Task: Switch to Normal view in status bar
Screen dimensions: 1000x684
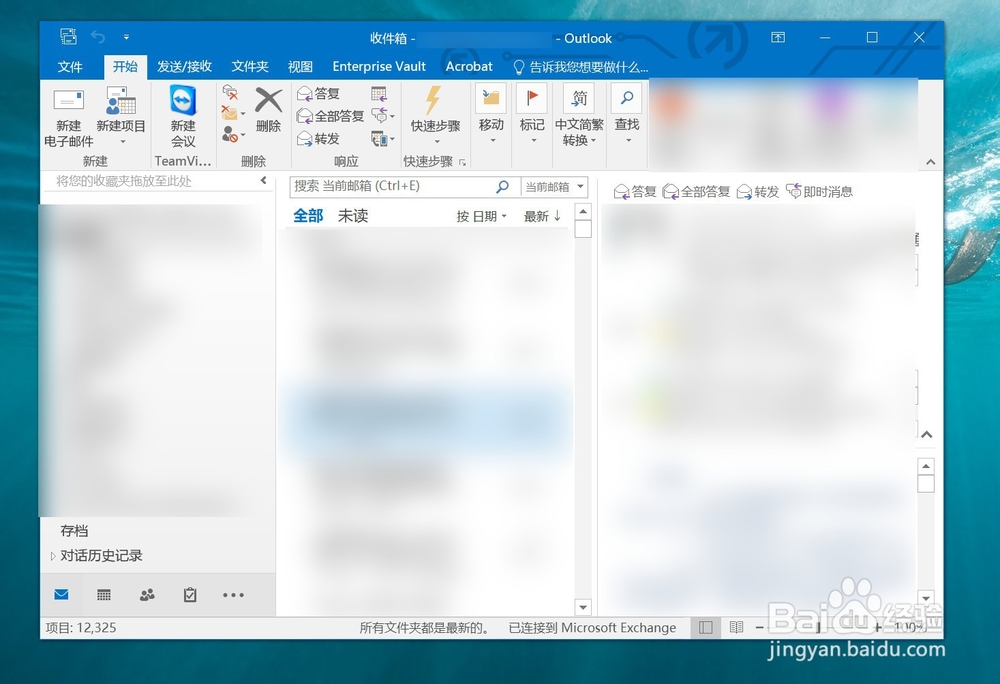Action: 705,627
